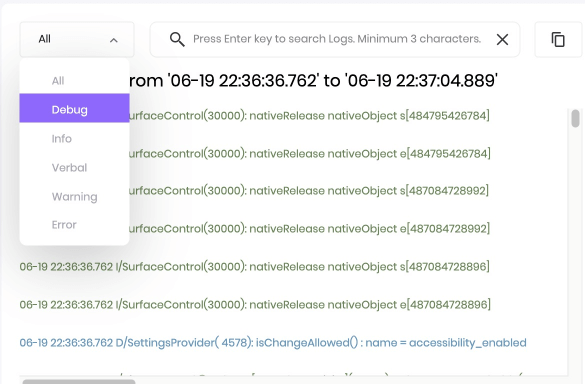The image size is (585, 384).
Task: Click log line nativeObject e[484795426784]
Action: point(310,153)
